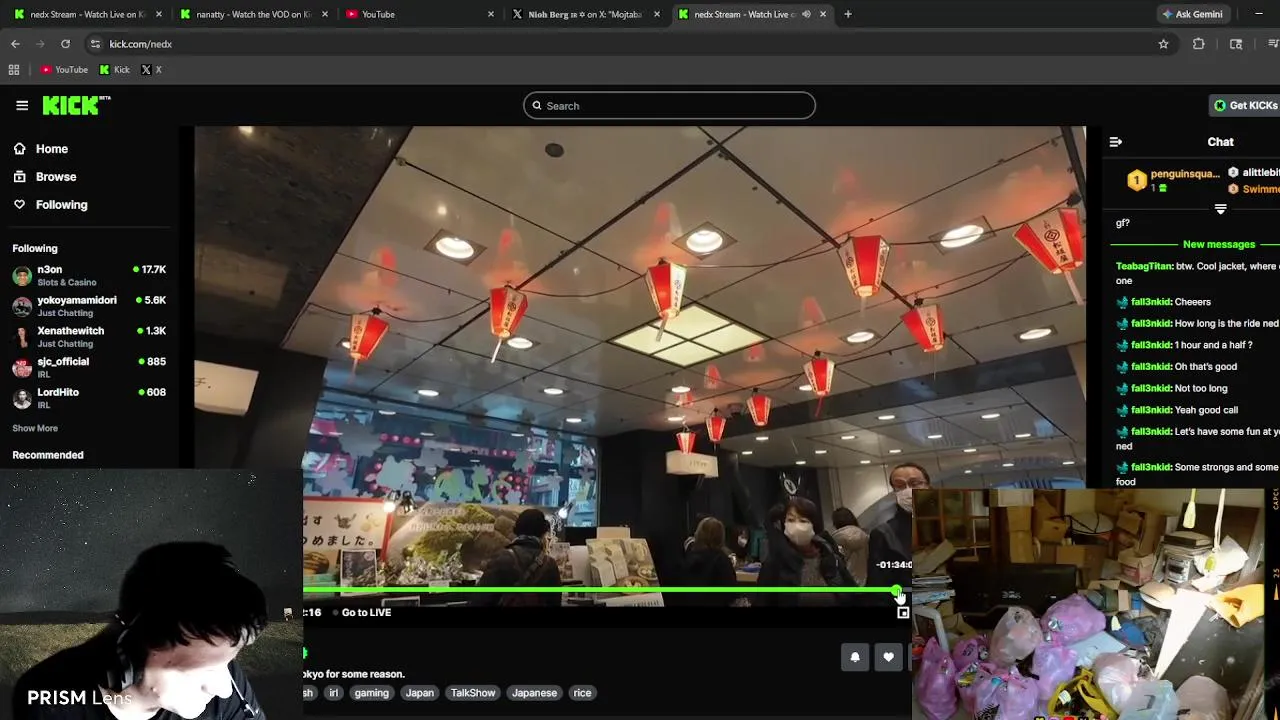Click fall3nkid username beside Cheeers
The width and height of the screenshot is (1280, 720).
pyautogui.click(x=1150, y=302)
